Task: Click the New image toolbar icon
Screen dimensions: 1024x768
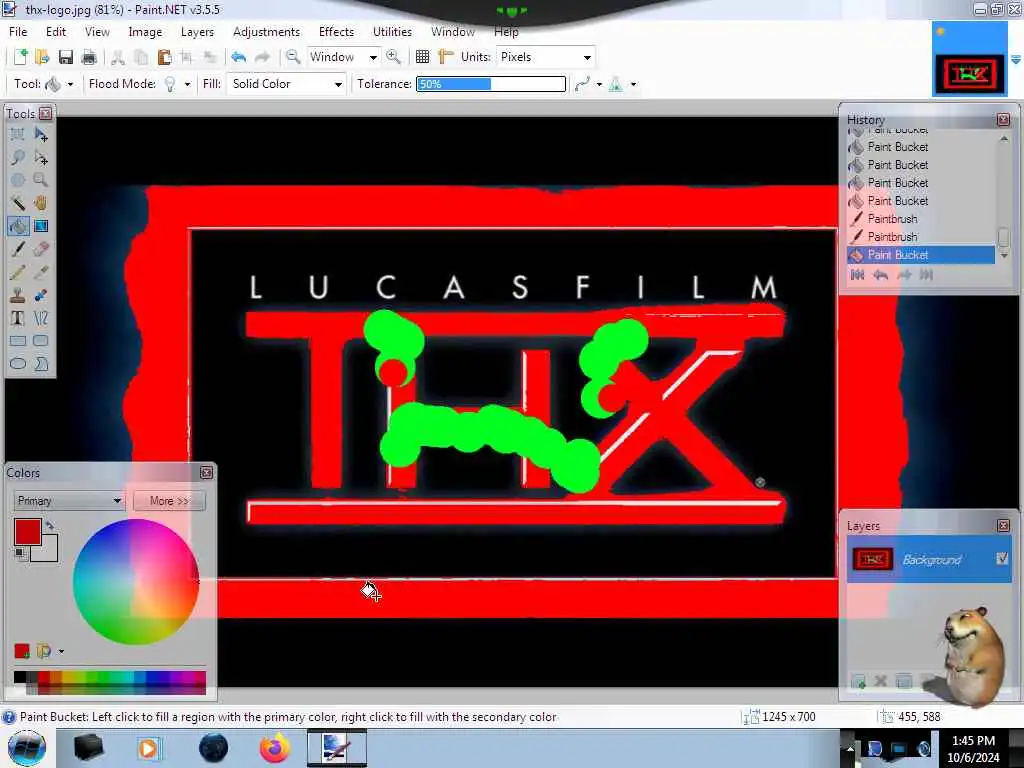Action: tap(20, 57)
